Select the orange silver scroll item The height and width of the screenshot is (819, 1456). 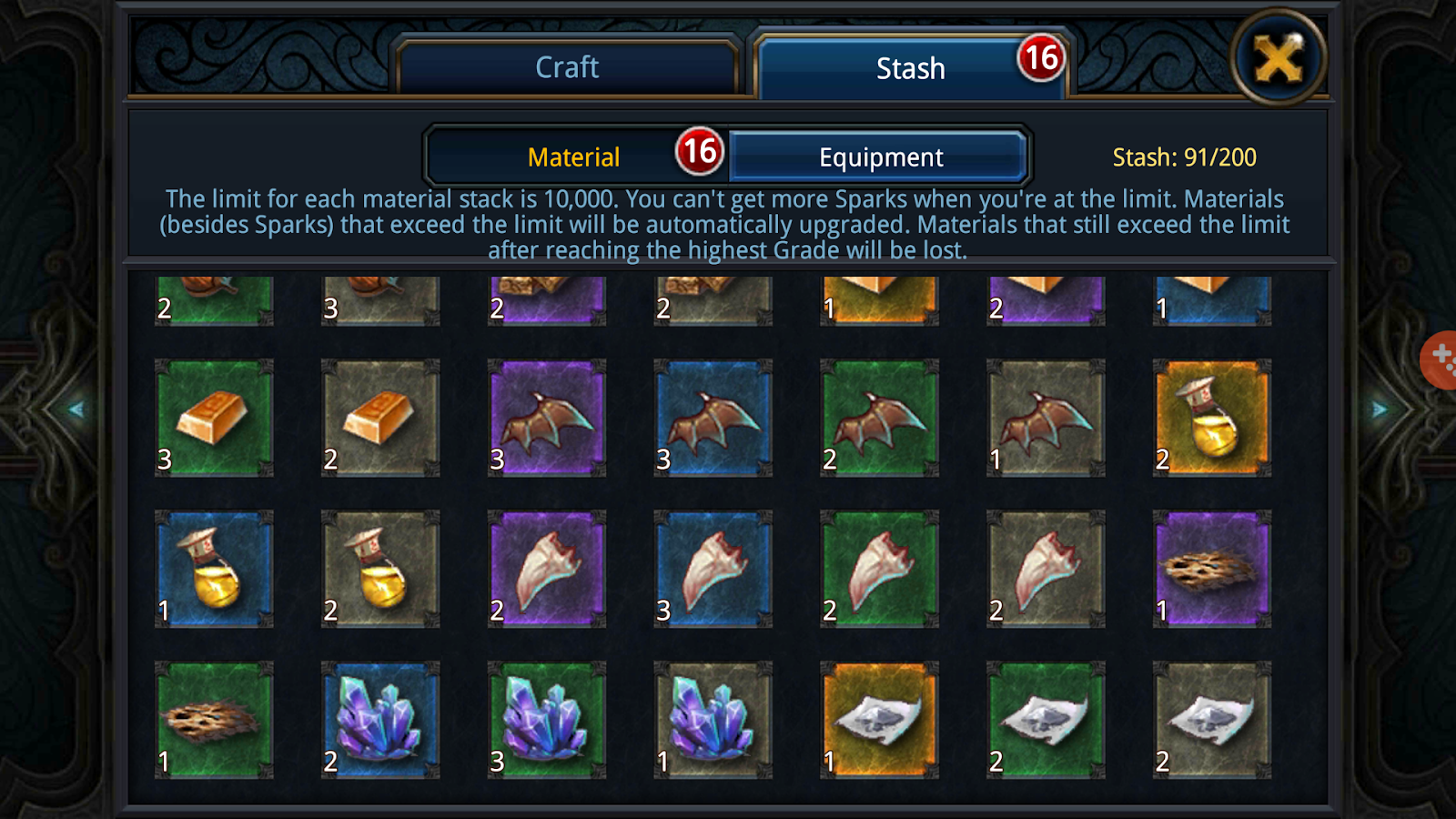coord(879,720)
